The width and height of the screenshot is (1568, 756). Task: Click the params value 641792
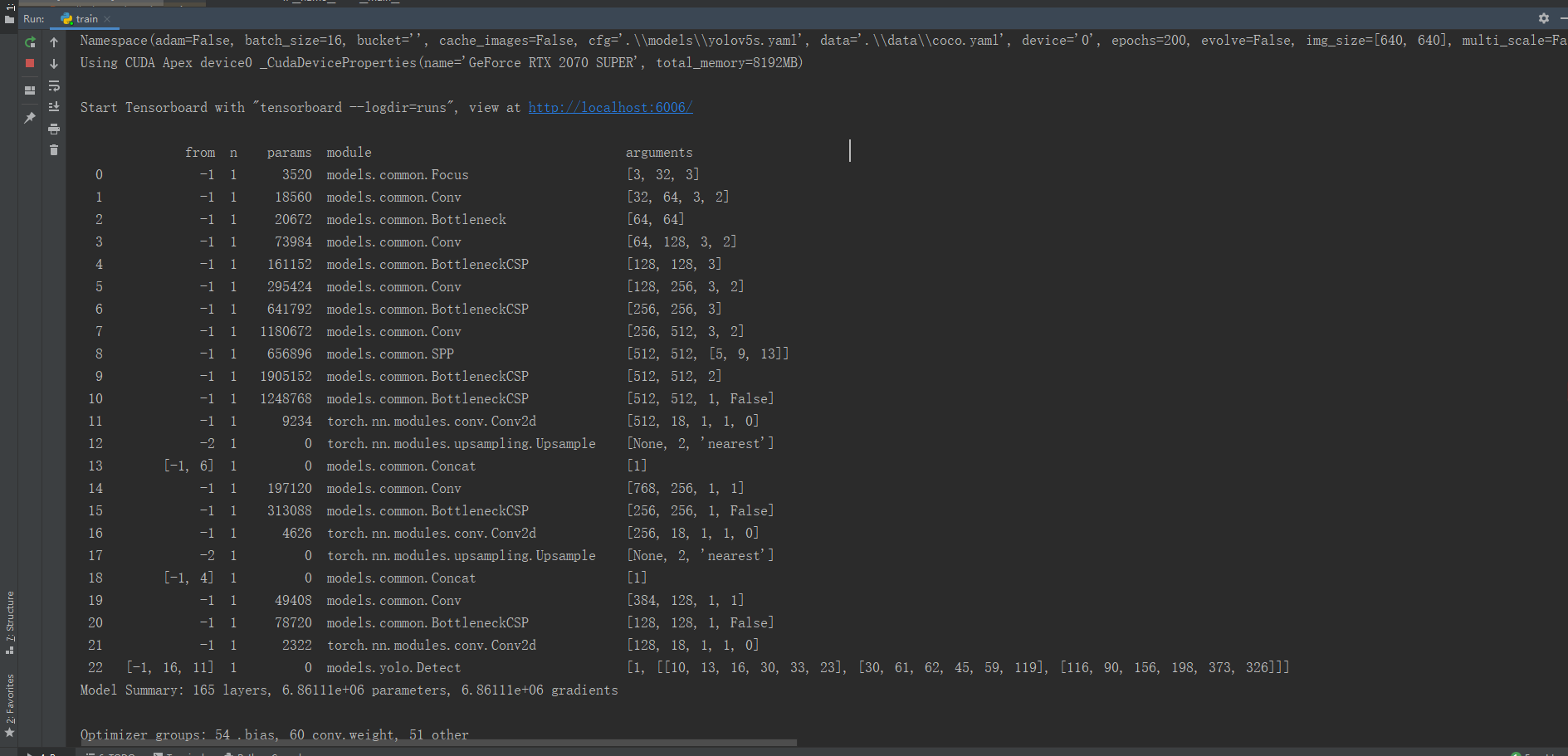[290, 310]
